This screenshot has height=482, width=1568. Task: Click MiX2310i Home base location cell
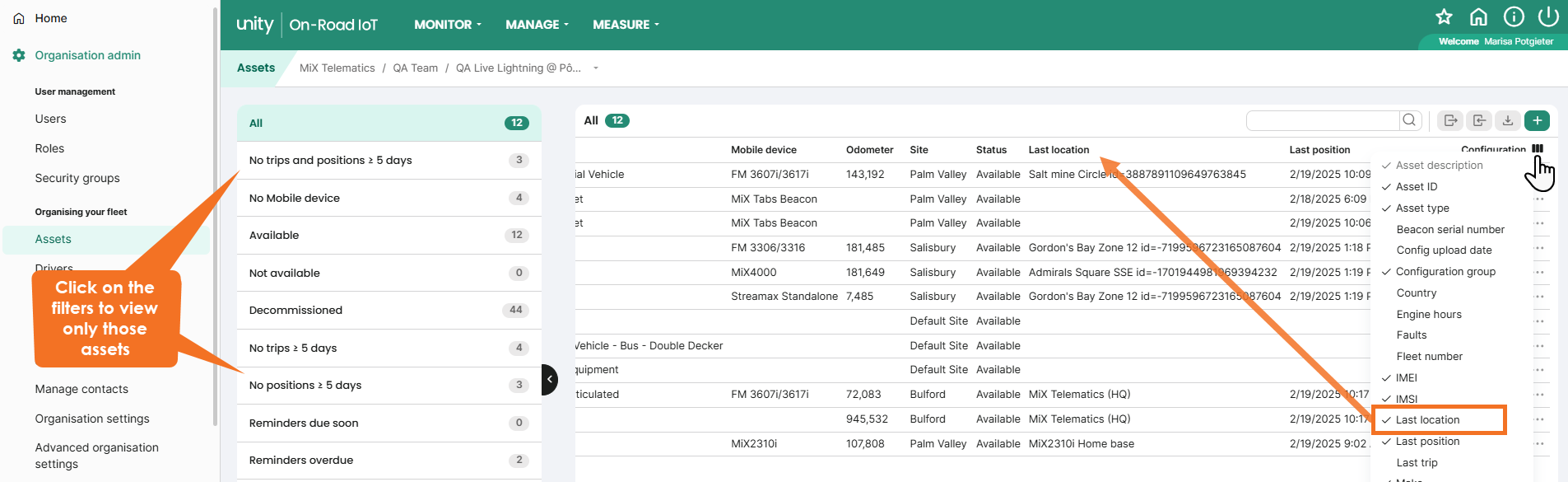[1081, 444]
